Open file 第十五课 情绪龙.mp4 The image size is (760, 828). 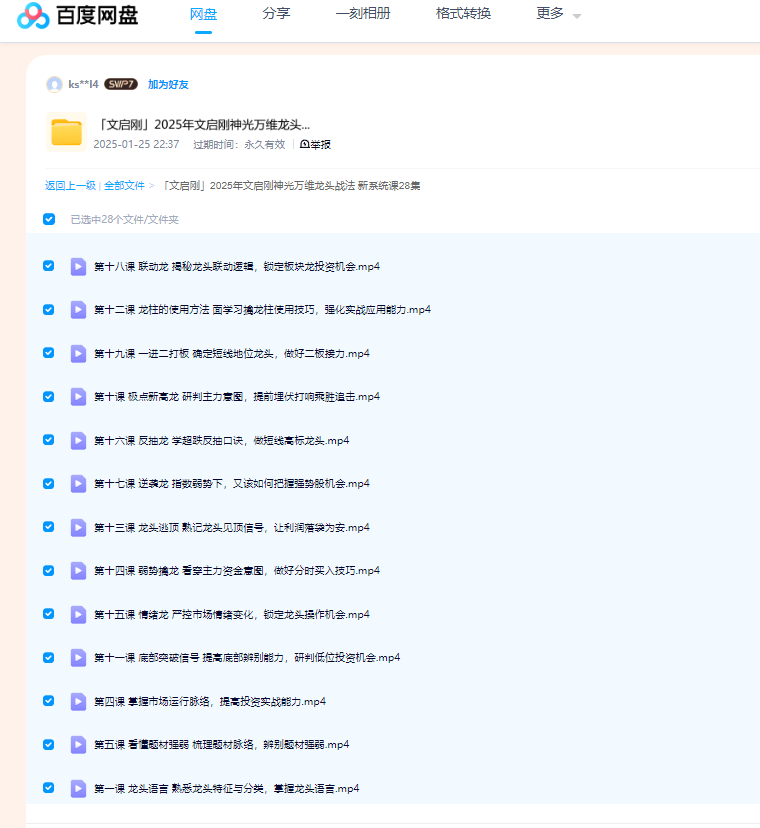(232, 615)
